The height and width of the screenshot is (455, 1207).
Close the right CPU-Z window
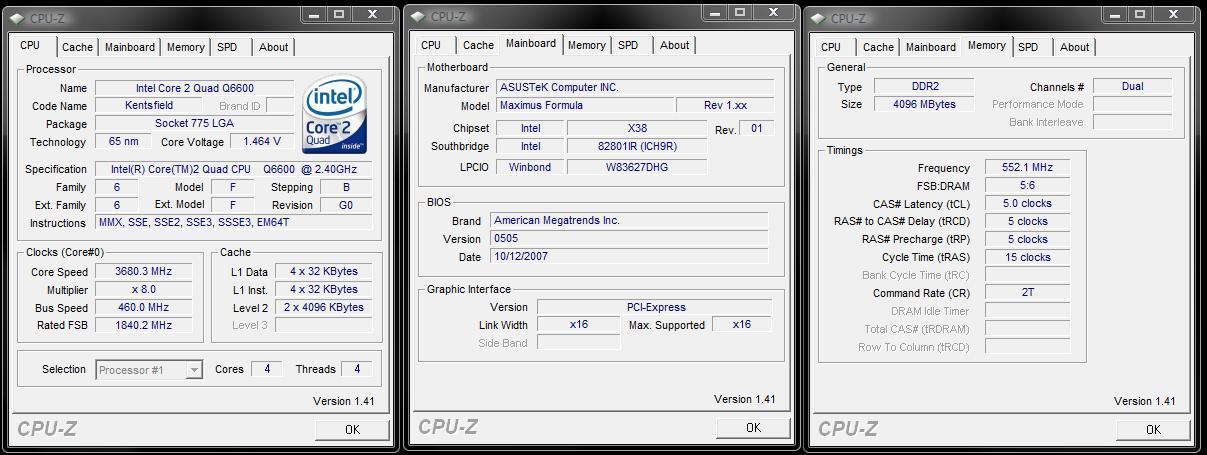tap(1174, 14)
